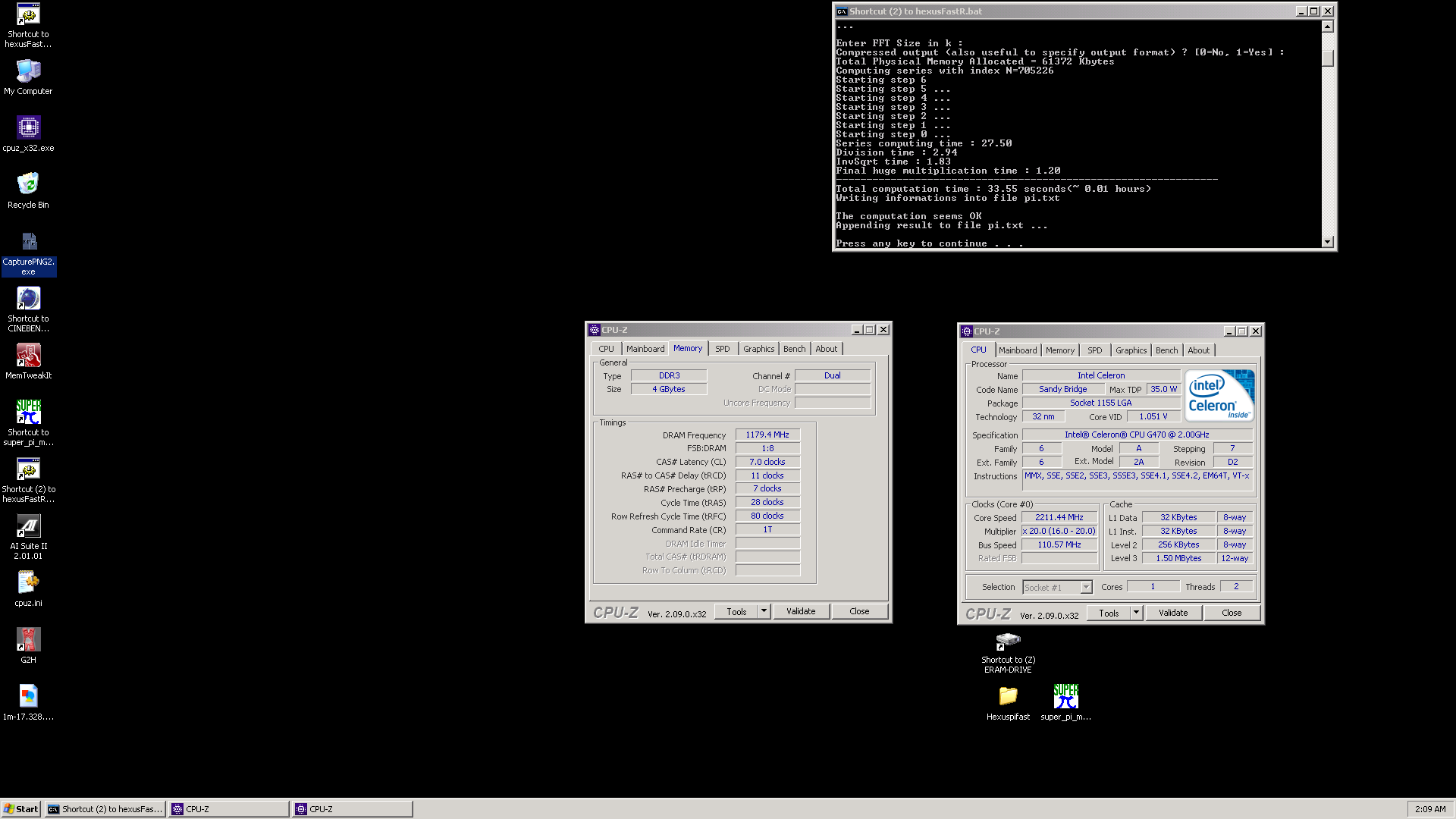Select Shortcut to CINEBENCH icon

pyautogui.click(x=28, y=310)
